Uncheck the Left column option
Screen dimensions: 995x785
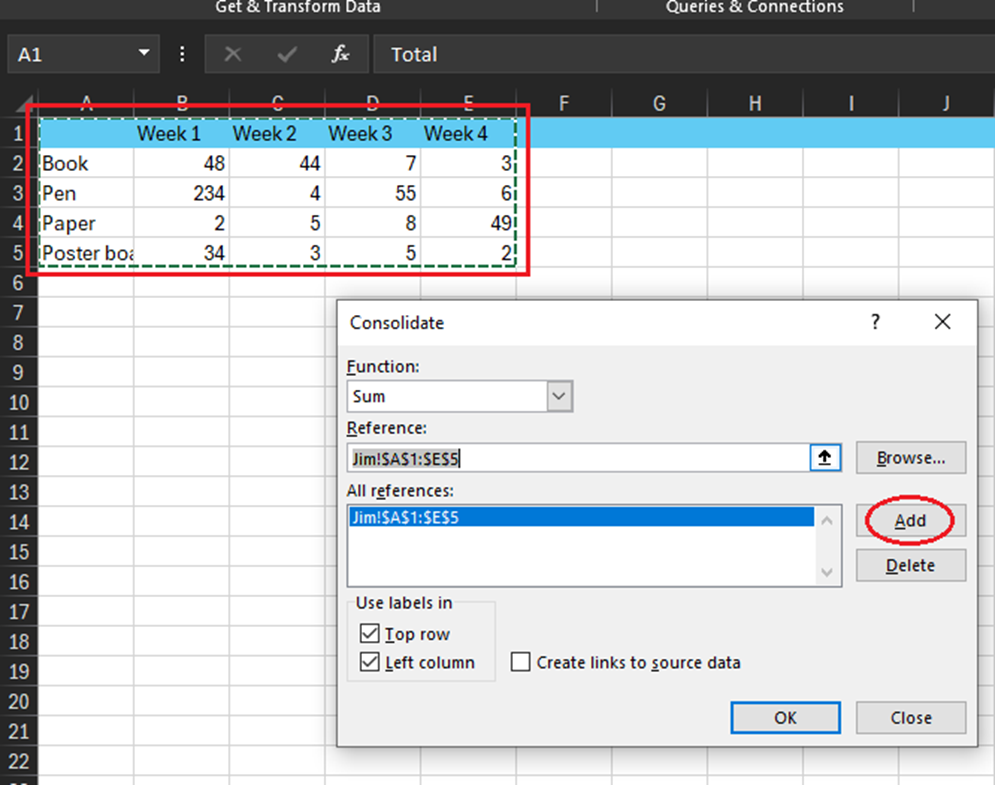pyautogui.click(x=369, y=662)
